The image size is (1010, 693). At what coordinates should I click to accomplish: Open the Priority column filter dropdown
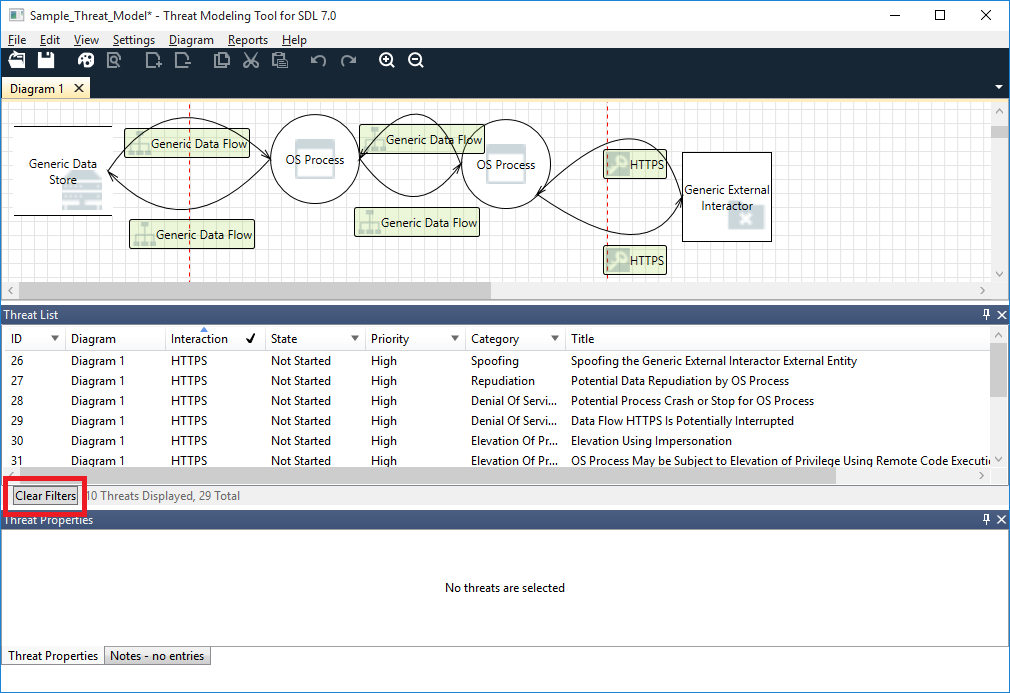coord(453,339)
